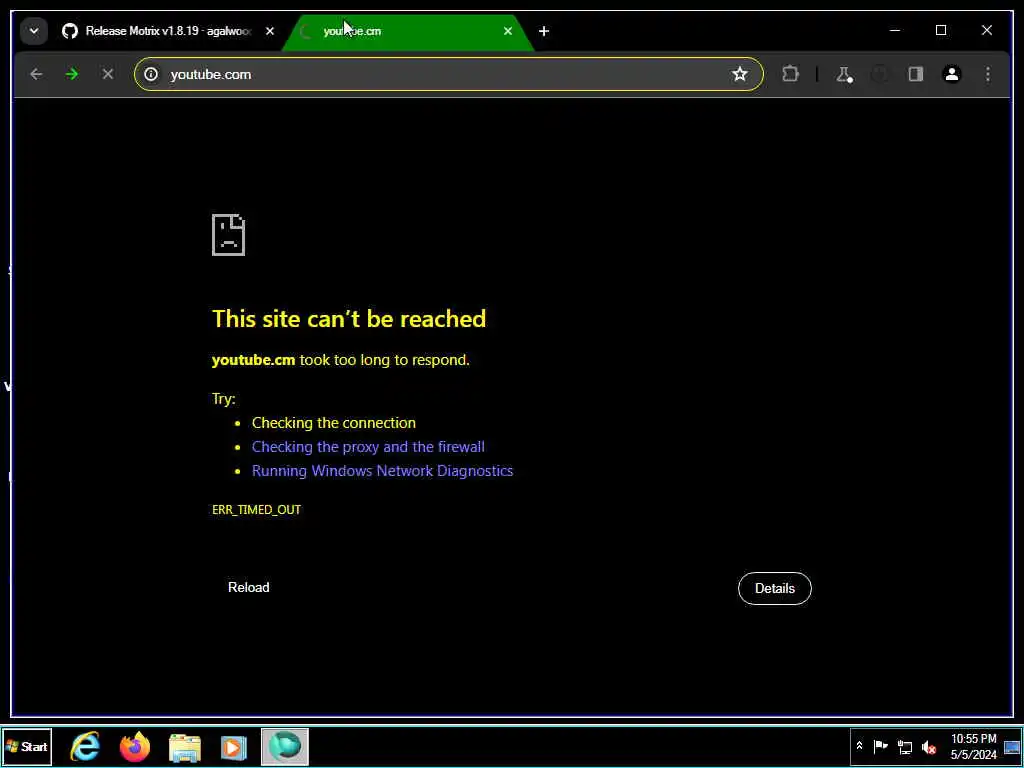Open Chrome's three-dot menu
This screenshot has width=1024, height=768.
987,74
